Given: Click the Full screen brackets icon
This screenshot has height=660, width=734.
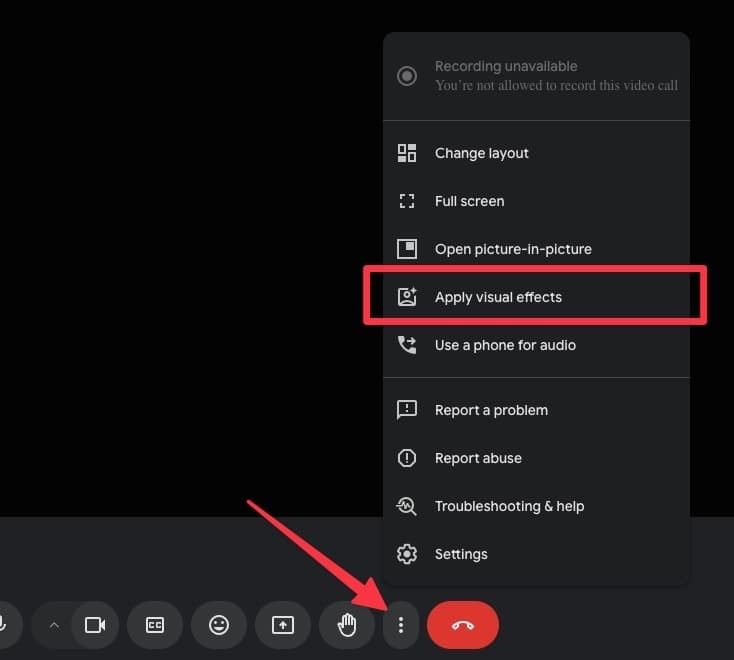Looking at the screenshot, I should tap(407, 201).
